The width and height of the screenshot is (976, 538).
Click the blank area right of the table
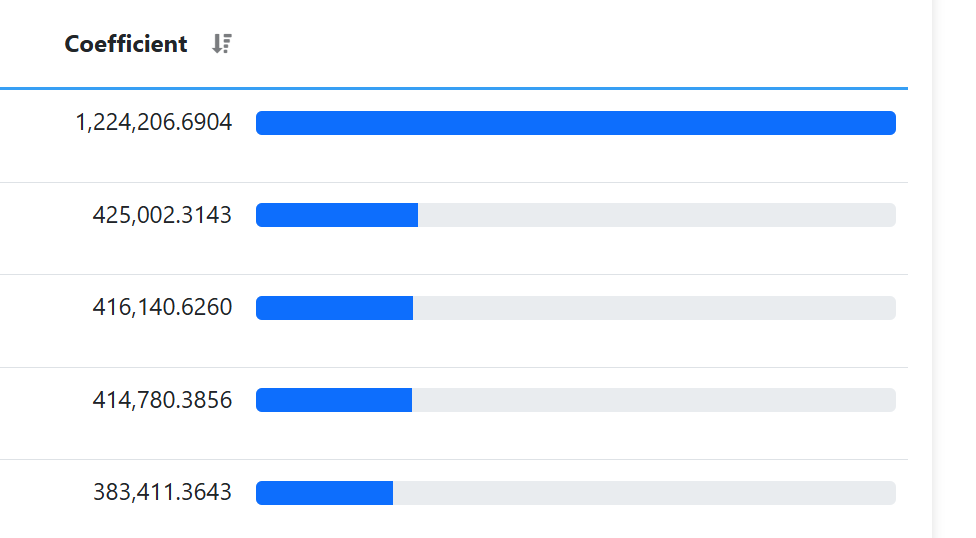pos(955,269)
